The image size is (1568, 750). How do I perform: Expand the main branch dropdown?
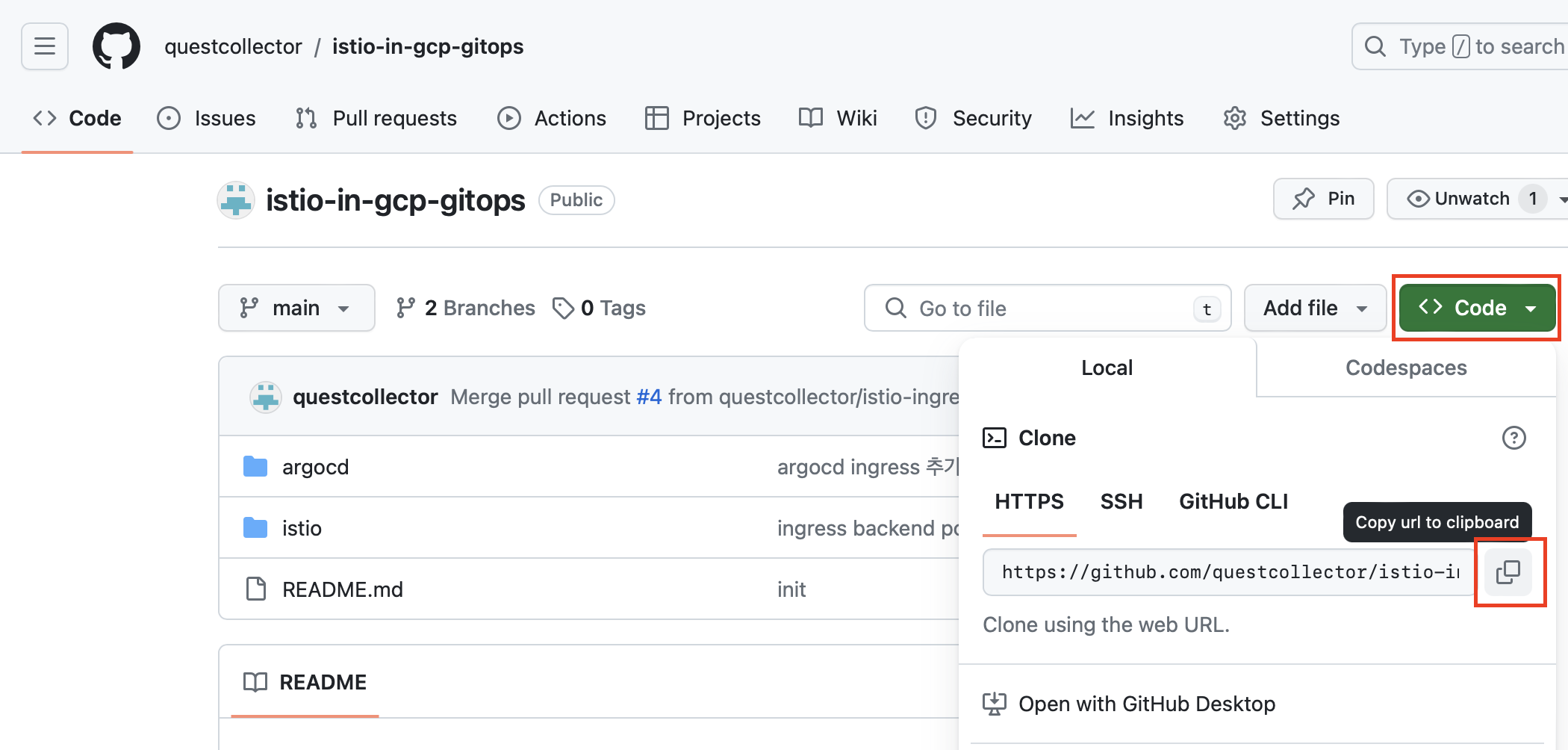(296, 308)
